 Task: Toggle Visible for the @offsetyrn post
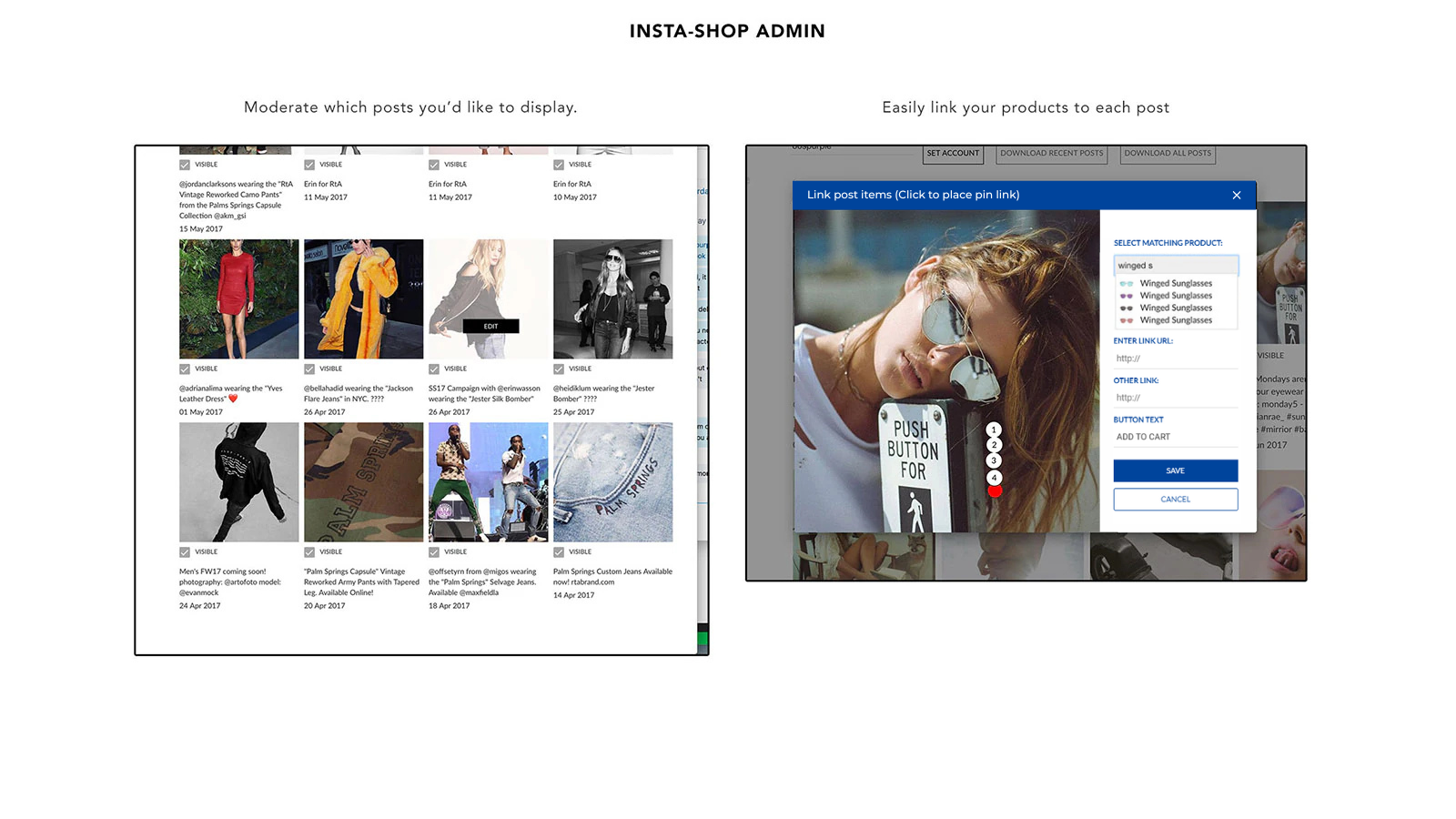coord(434,552)
